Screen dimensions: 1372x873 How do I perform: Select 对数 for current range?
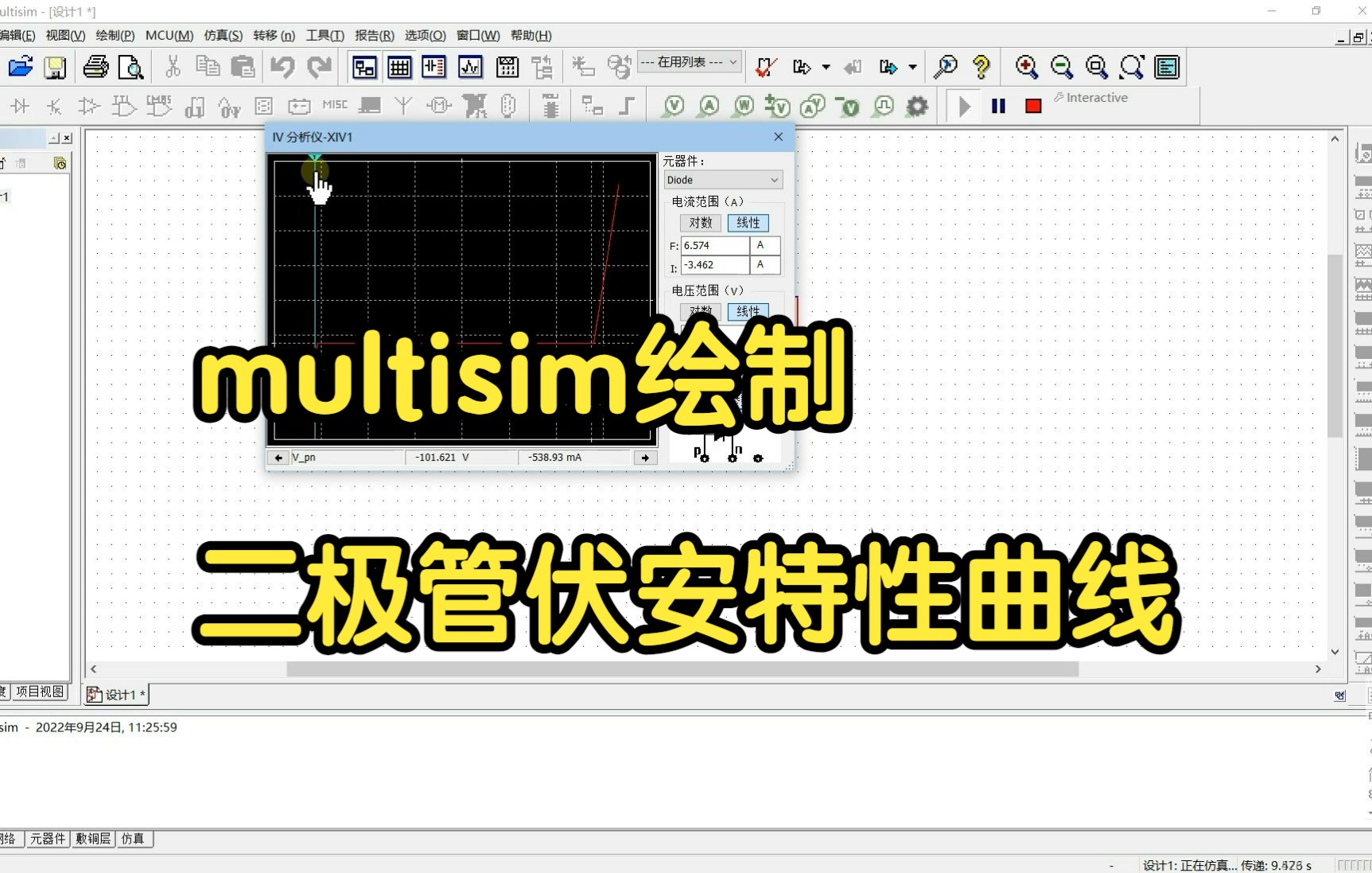(x=701, y=223)
